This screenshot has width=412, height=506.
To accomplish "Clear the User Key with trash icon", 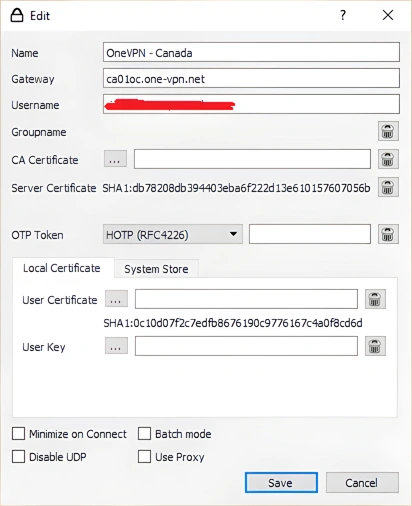I will coord(375,346).
